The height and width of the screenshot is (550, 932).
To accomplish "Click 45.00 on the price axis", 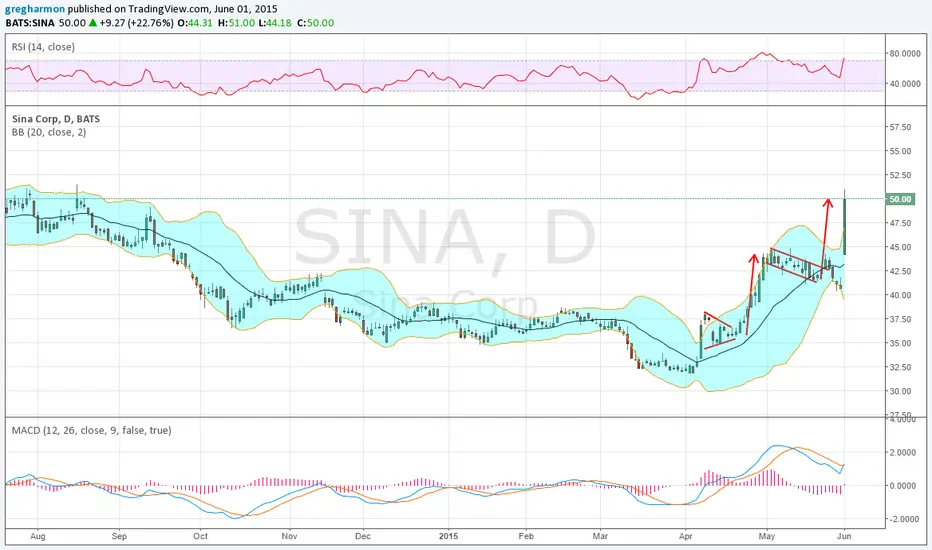I will click(900, 247).
